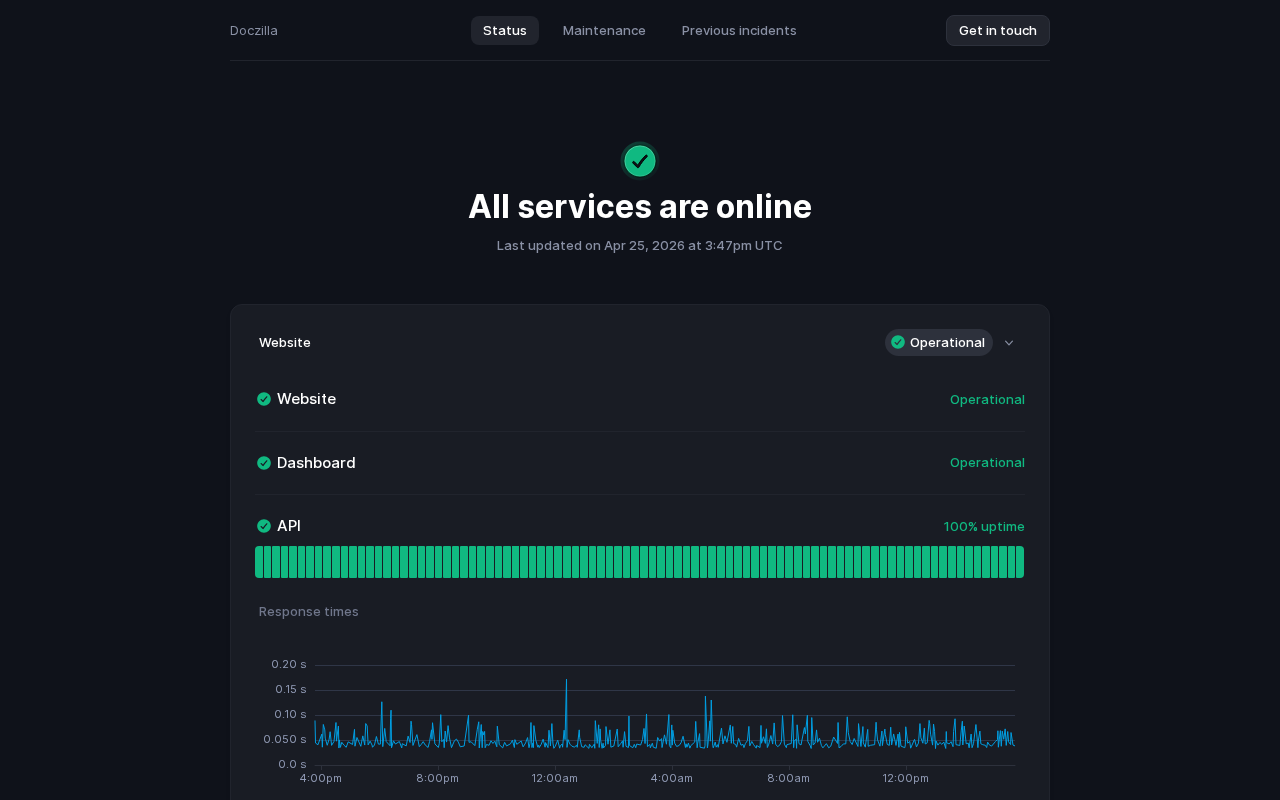Viewport: 1280px width, 800px height.
Task: Go to Previous incidents tab
Action: tap(739, 30)
